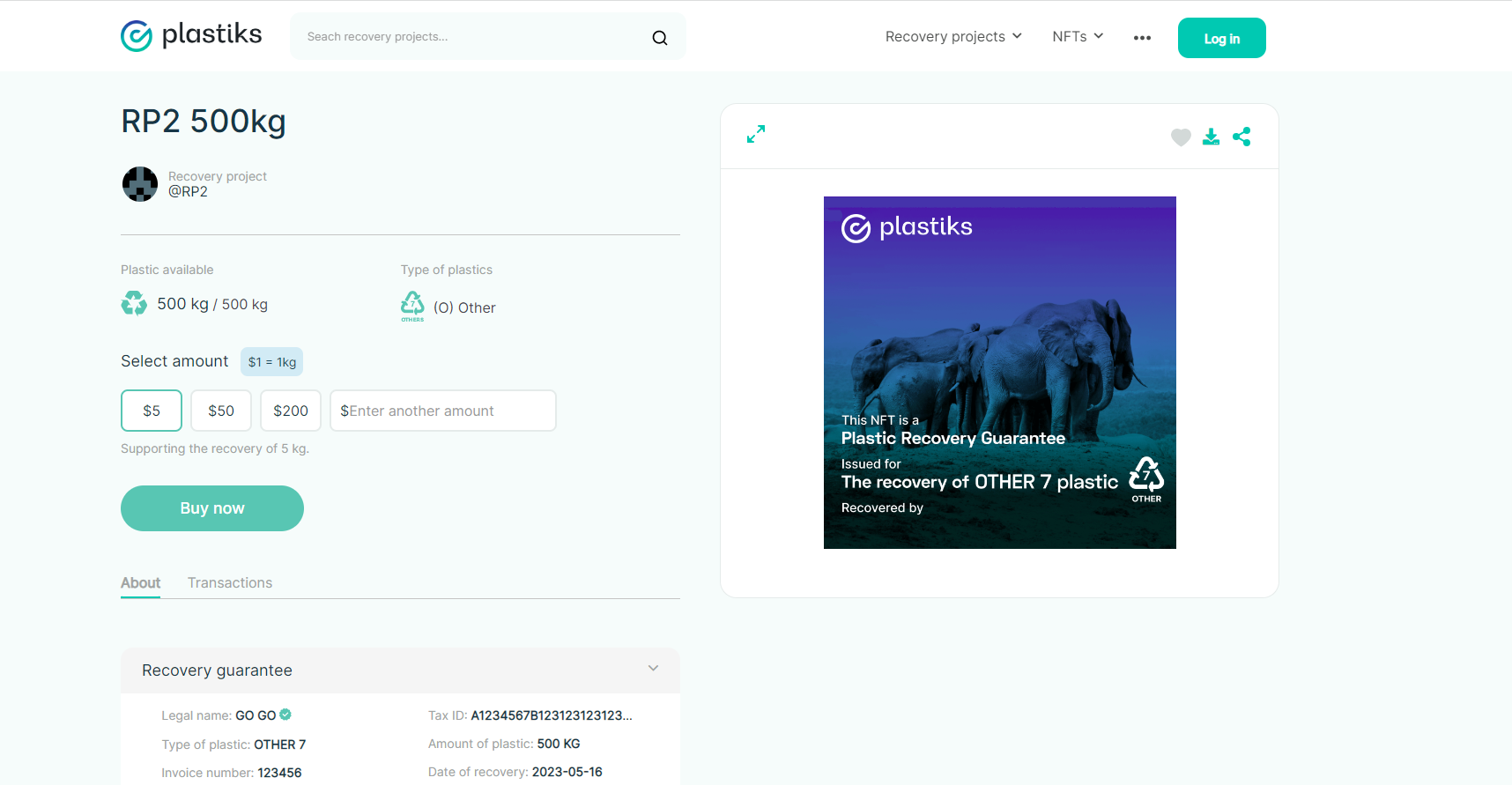Open the three-dots more menu
This screenshot has width=1512, height=785.
(1142, 38)
